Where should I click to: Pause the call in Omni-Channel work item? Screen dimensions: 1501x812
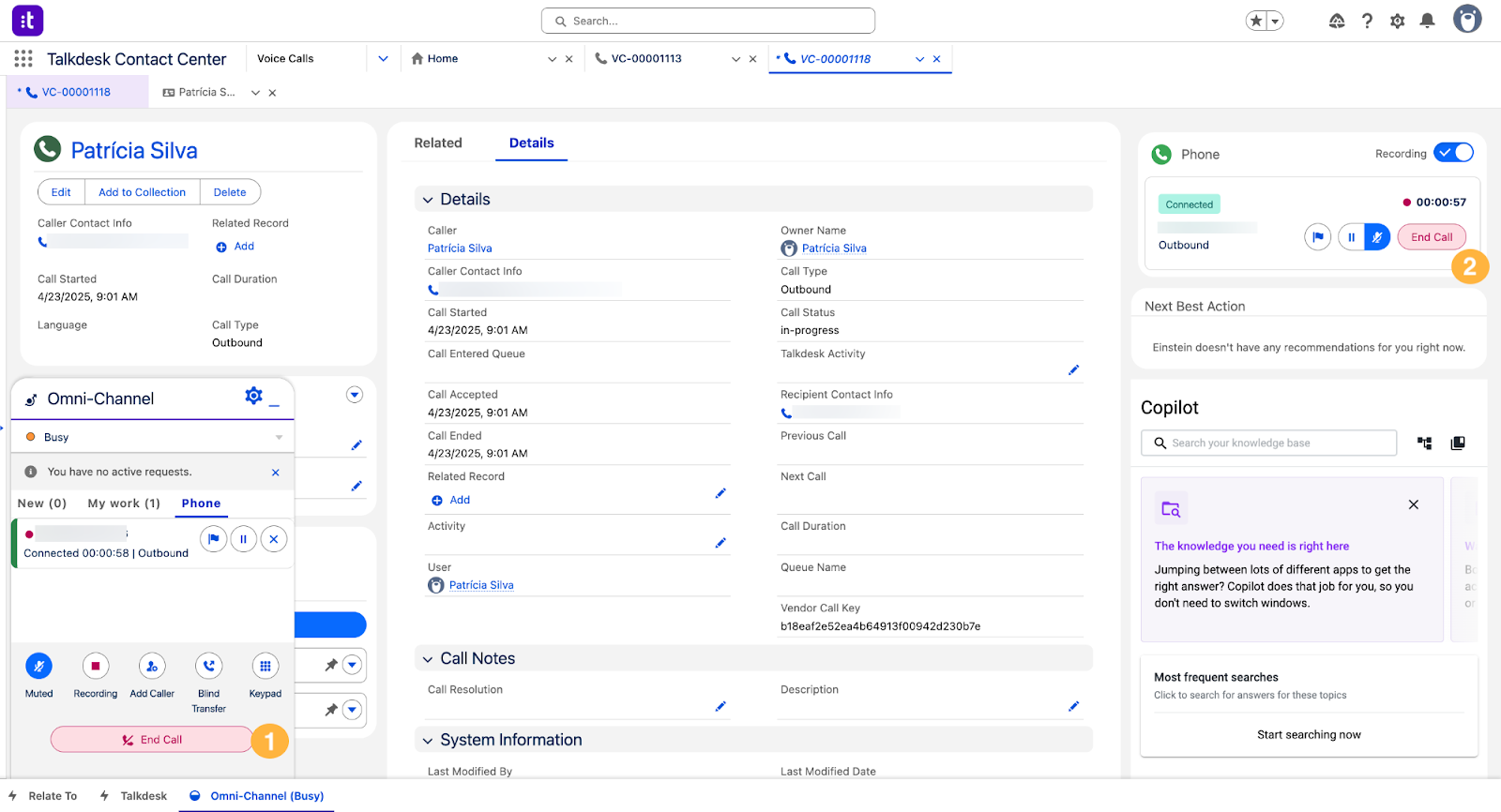point(244,539)
